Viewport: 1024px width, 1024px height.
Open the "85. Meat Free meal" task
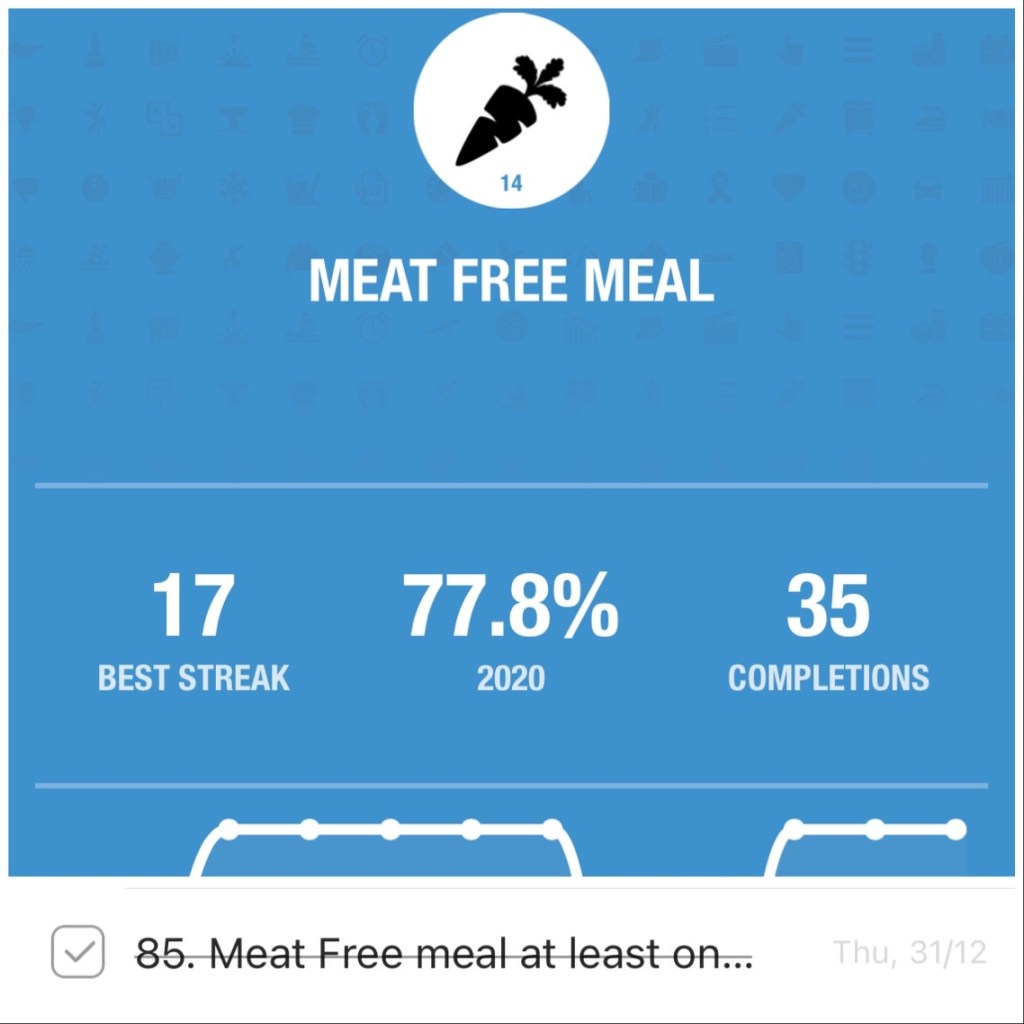[x=444, y=953]
